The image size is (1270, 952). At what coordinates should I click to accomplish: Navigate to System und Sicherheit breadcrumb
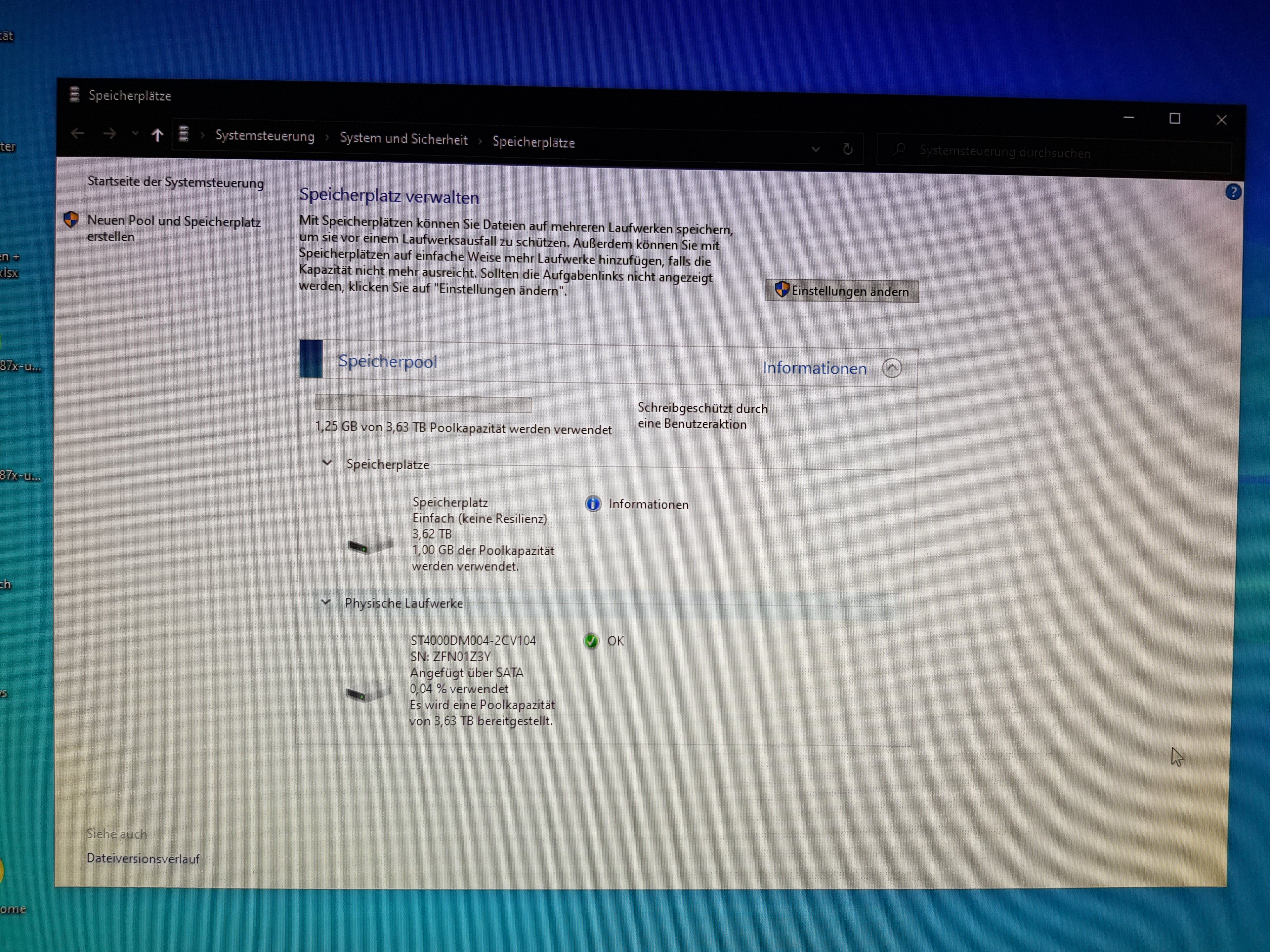point(403,139)
